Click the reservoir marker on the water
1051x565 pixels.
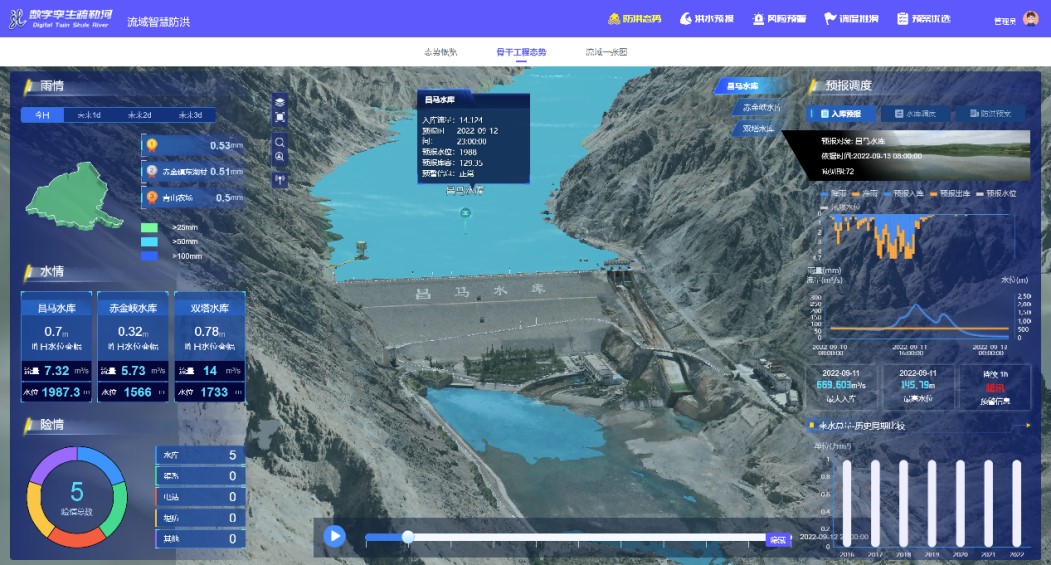click(x=464, y=212)
